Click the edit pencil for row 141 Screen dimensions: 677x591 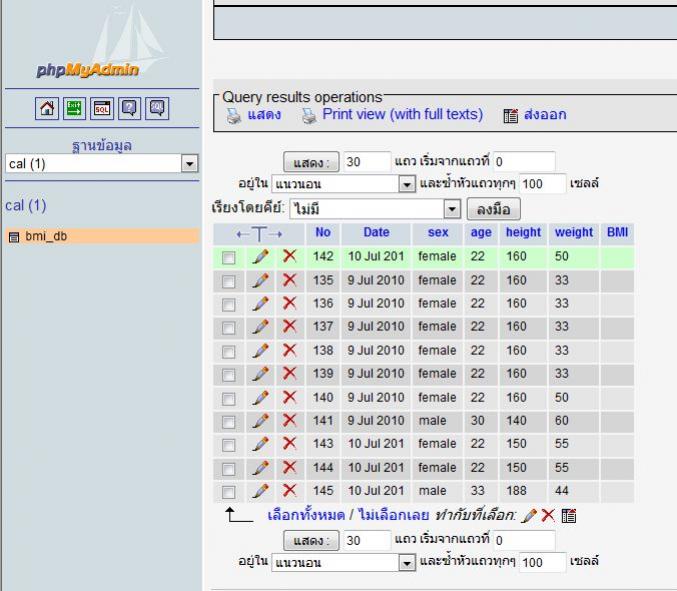(x=260, y=420)
